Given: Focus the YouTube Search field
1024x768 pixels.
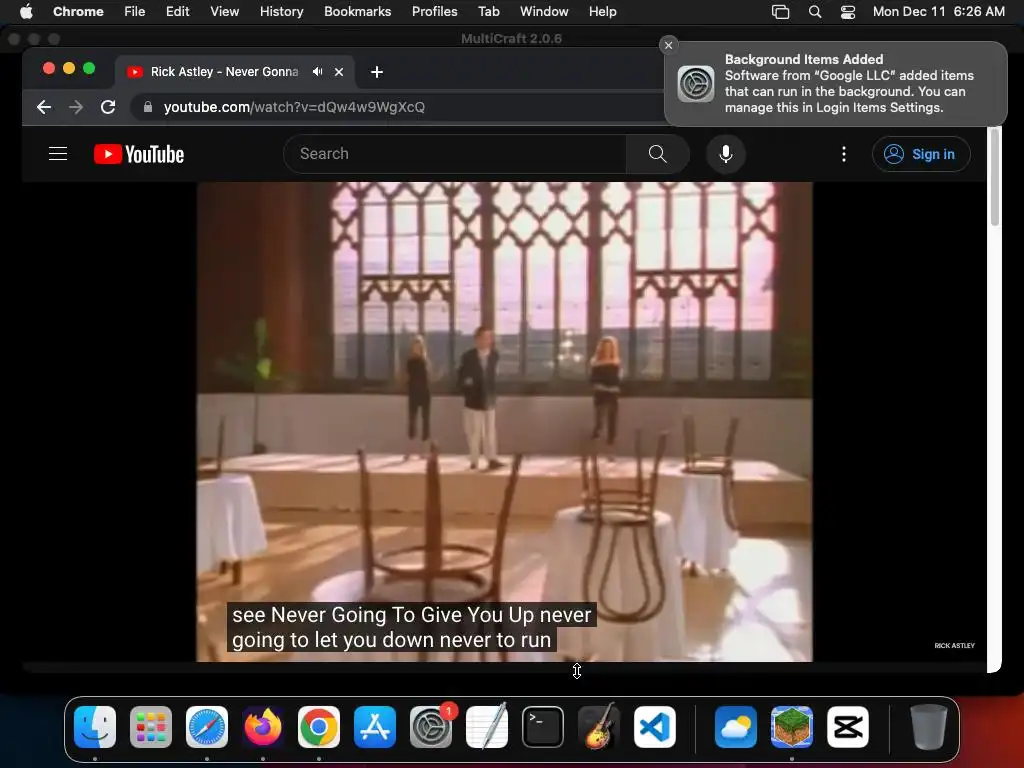Looking at the screenshot, I should click(x=455, y=154).
